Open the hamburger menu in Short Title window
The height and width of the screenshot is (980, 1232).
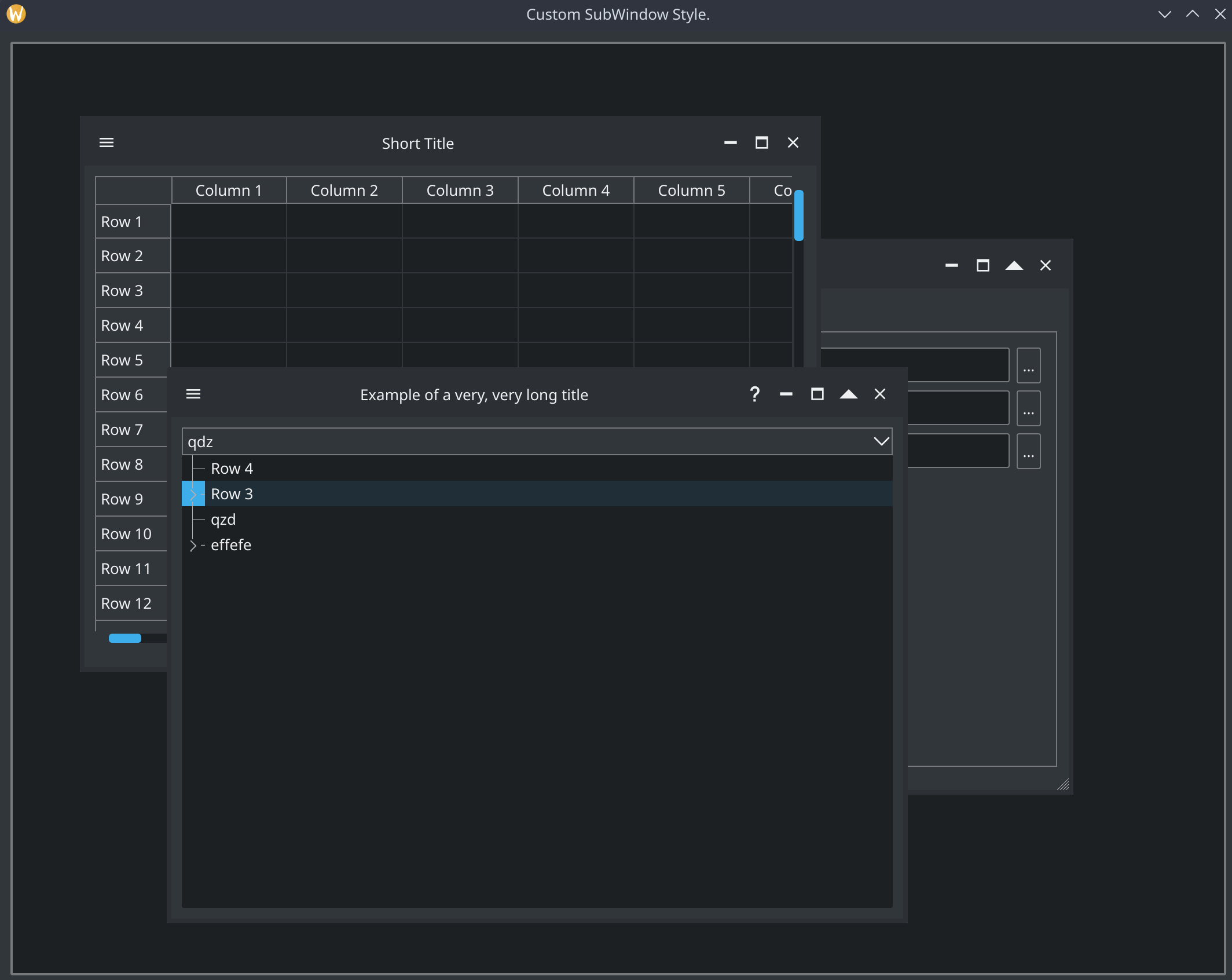tap(107, 142)
